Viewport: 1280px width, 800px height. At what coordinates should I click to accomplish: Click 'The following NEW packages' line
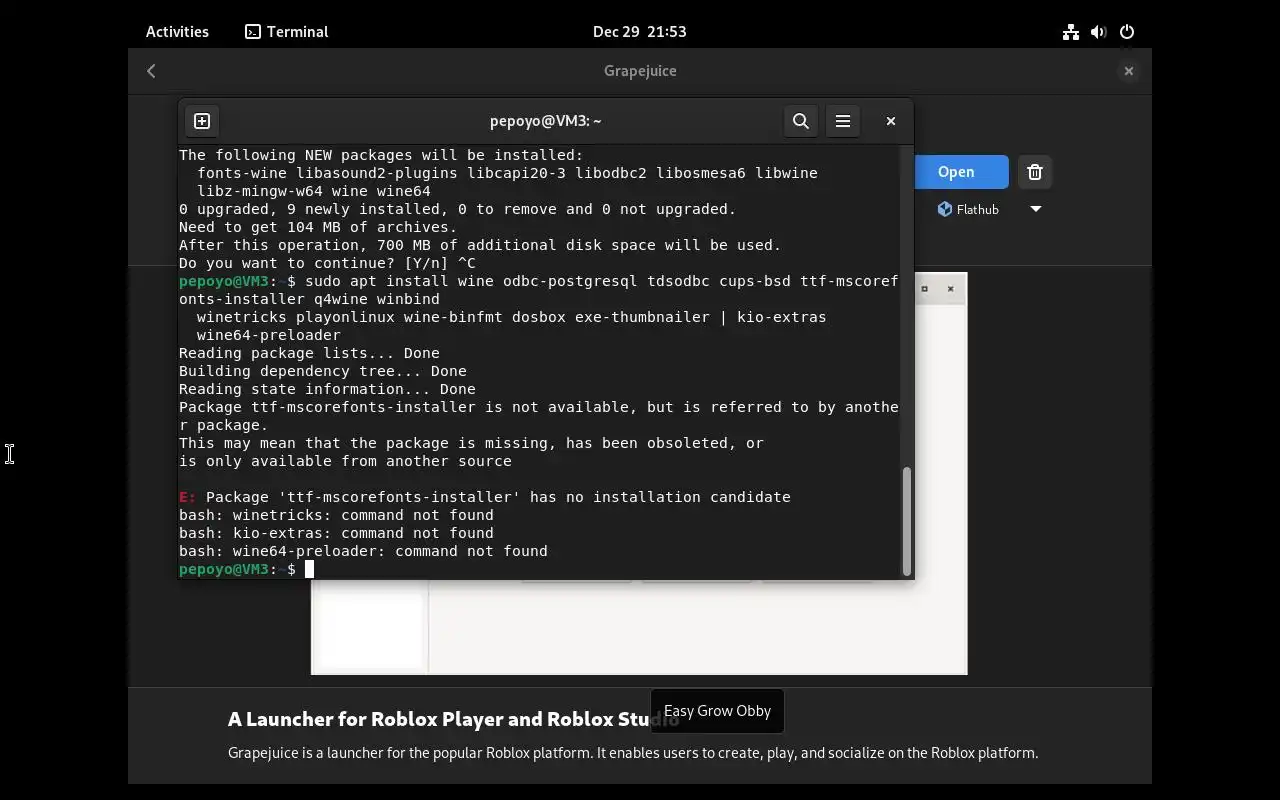pyautogui.click(x=381, y=155)
